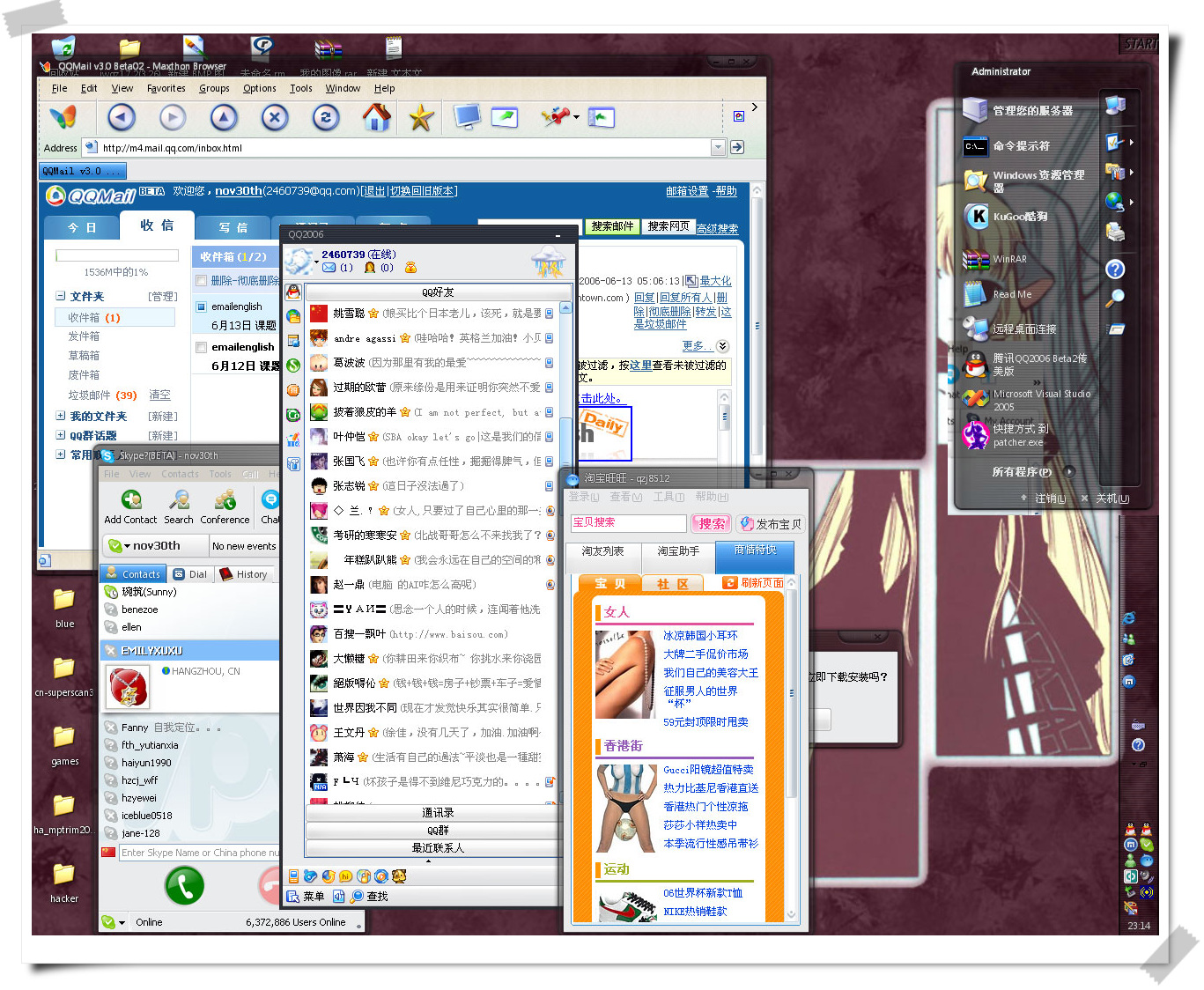Open Skype Online status dropdown at bottom
The height and width of the screenshot is (990, 1204).
click(x=114, y=922)
